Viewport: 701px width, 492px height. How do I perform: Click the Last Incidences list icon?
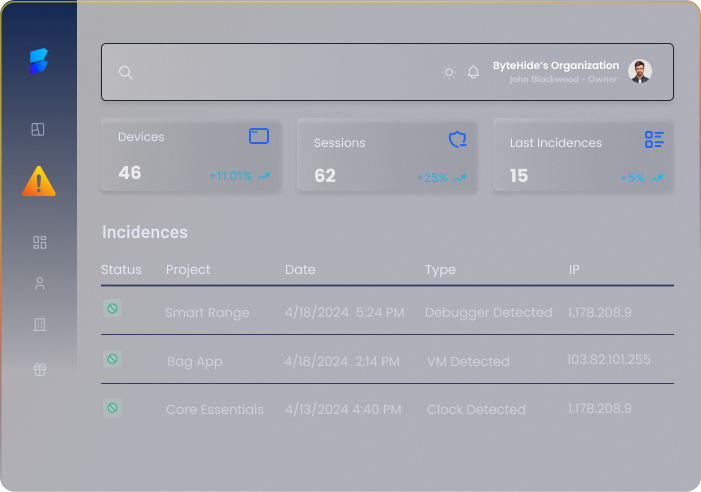point(655,139)
